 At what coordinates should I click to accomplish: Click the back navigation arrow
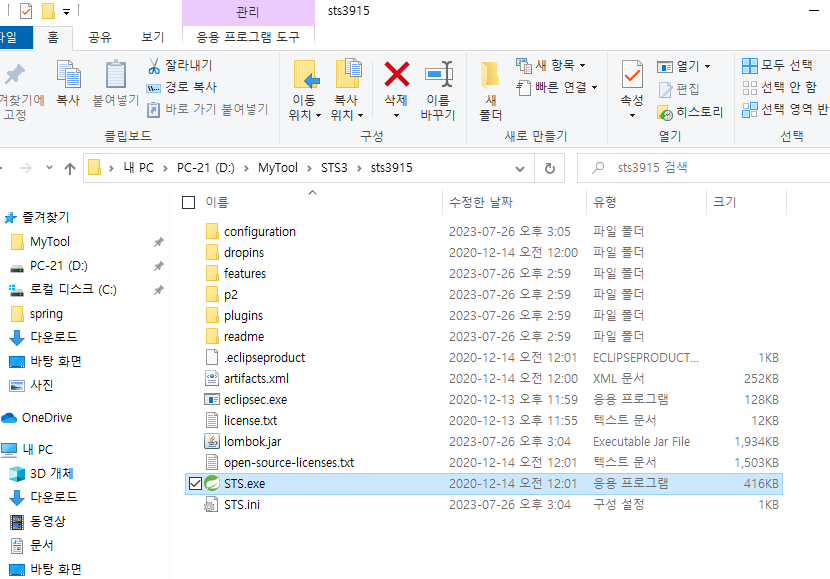coord(2,168)
